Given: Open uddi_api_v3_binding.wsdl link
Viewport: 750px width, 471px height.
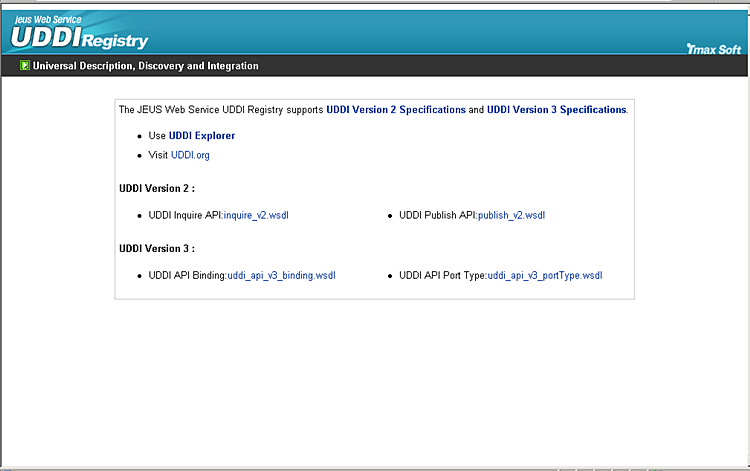Looking at the screenshot, I should (281, 275).
